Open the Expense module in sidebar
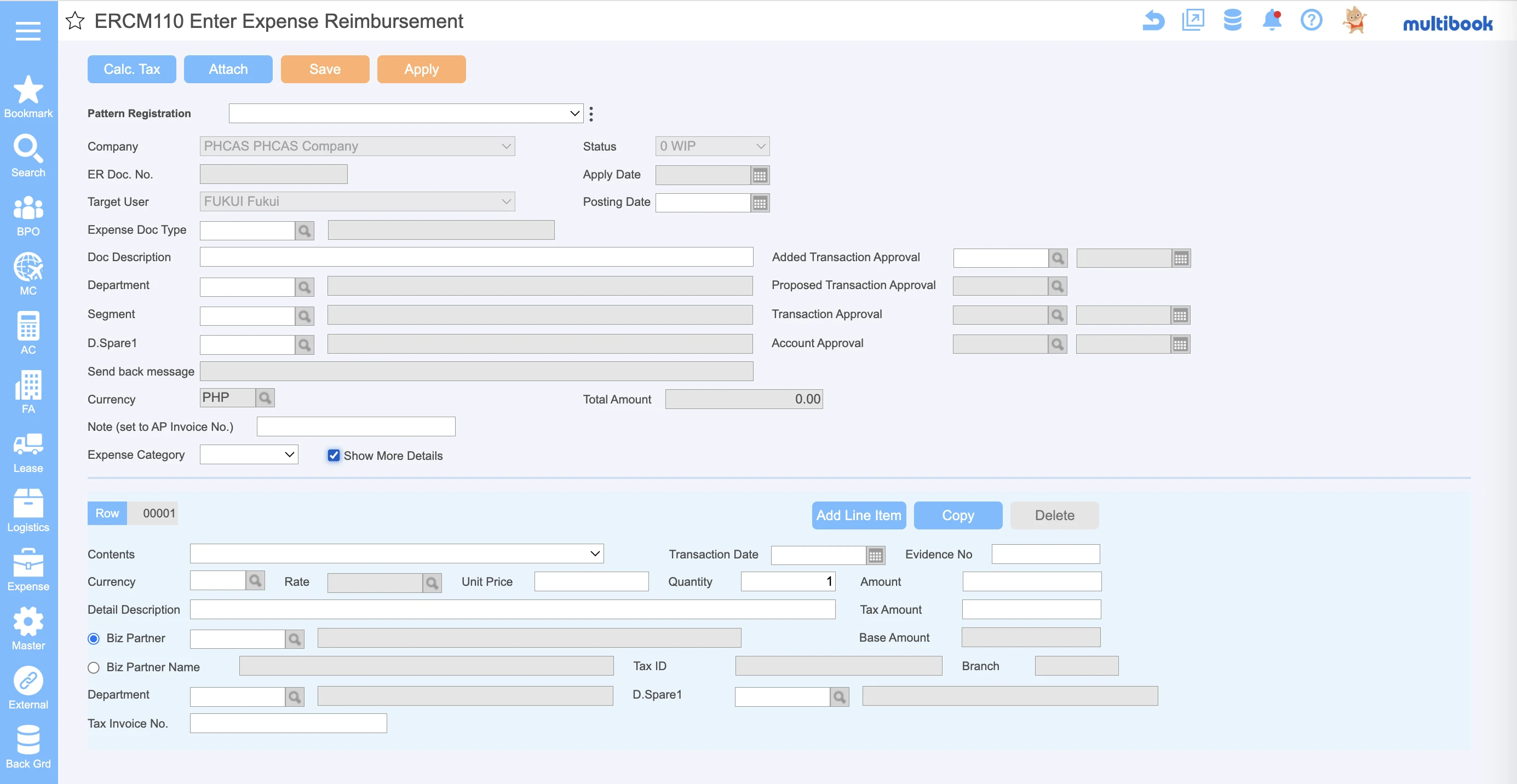This screenshot has width=1517, height=784. (28, 570)
